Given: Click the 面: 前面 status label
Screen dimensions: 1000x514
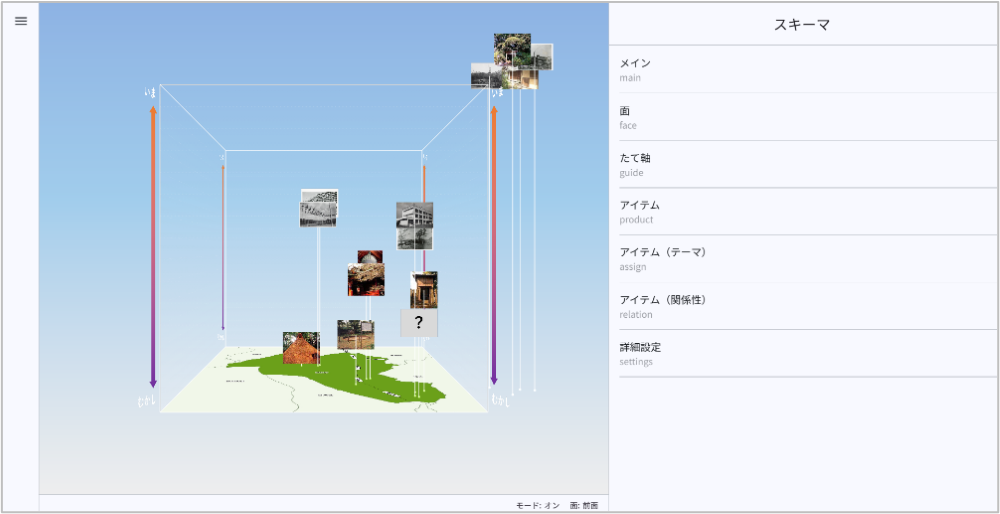Looking at the screenshot, I should point(583,506).
